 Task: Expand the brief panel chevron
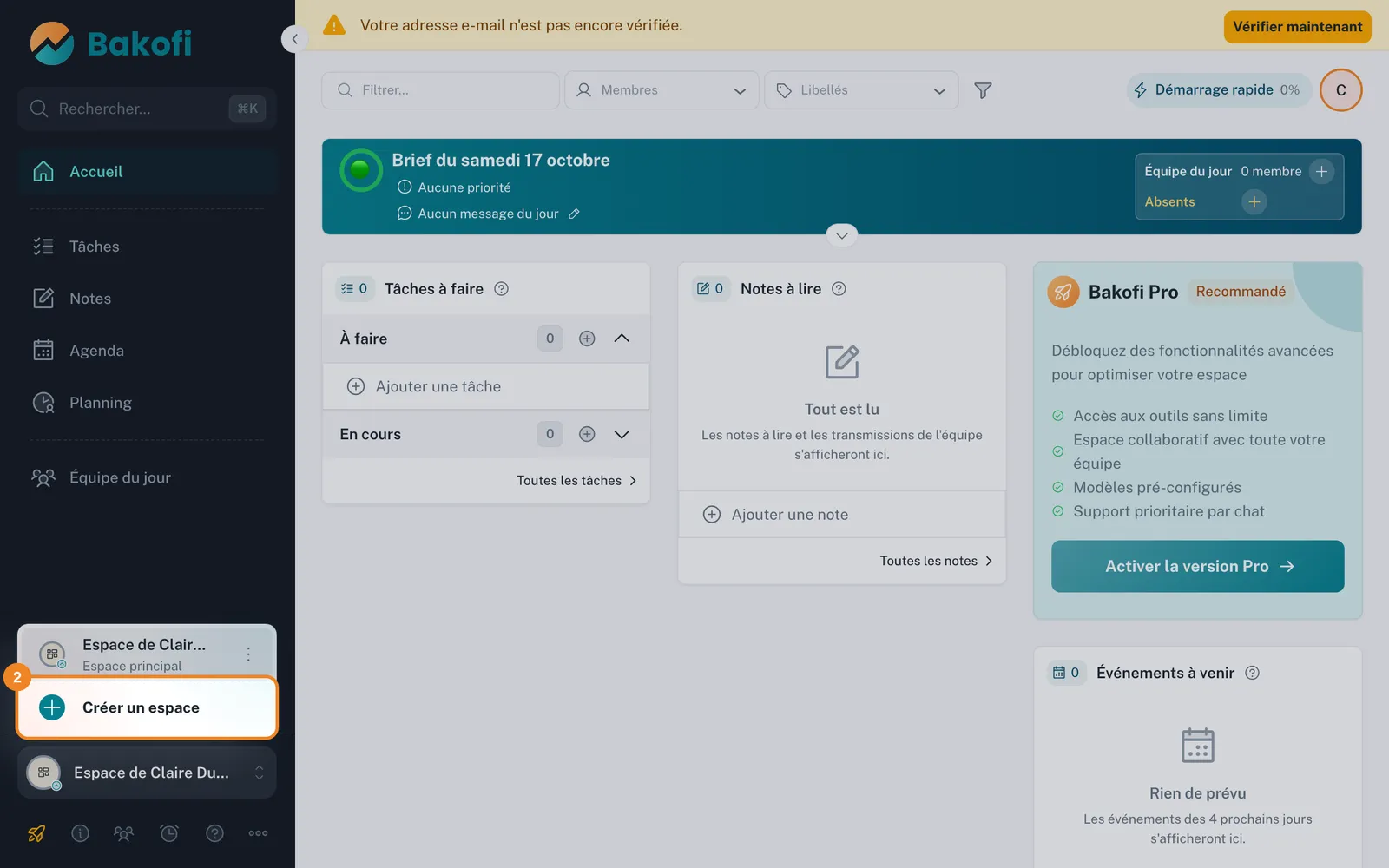841,235
